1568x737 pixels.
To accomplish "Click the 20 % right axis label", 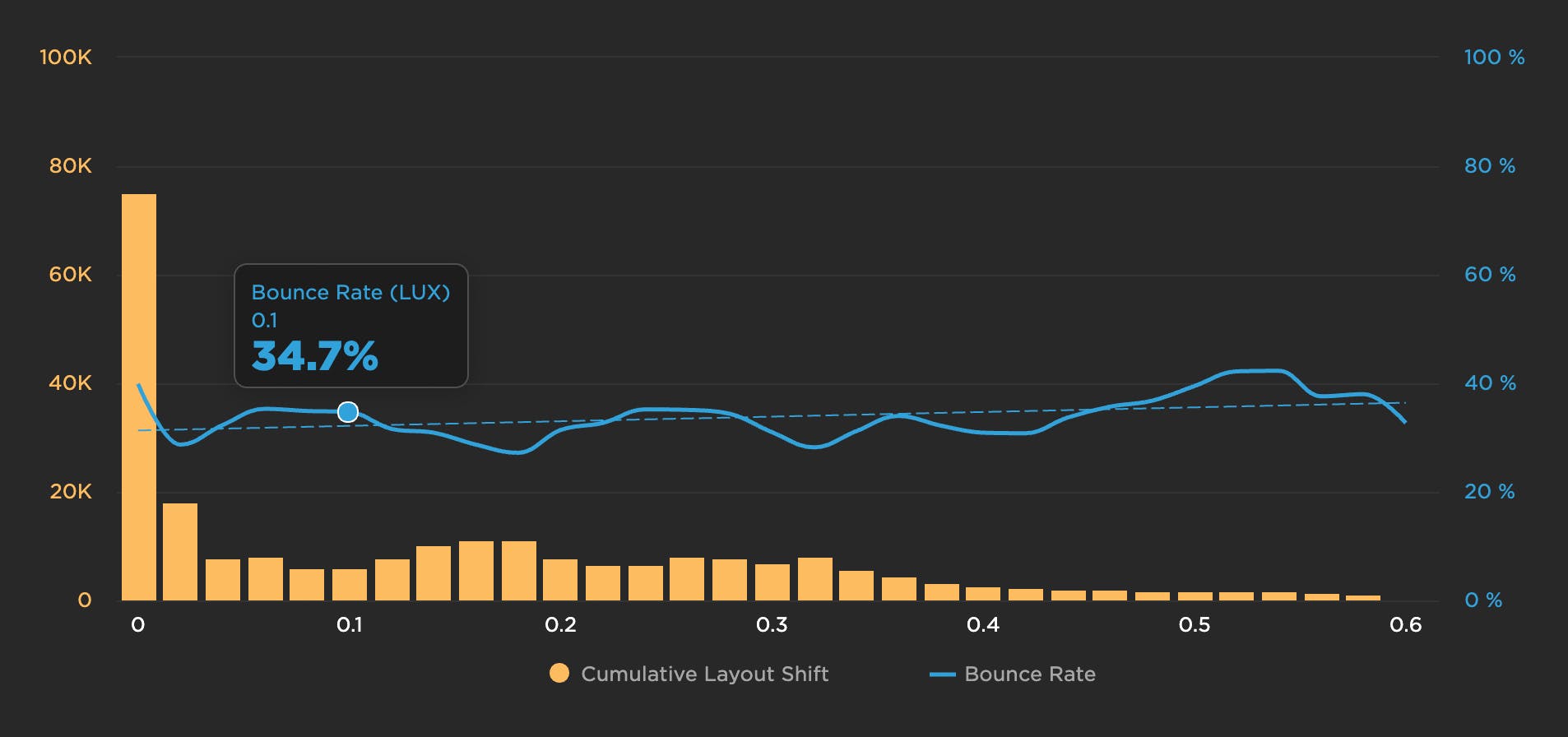I will [1489, 491].
